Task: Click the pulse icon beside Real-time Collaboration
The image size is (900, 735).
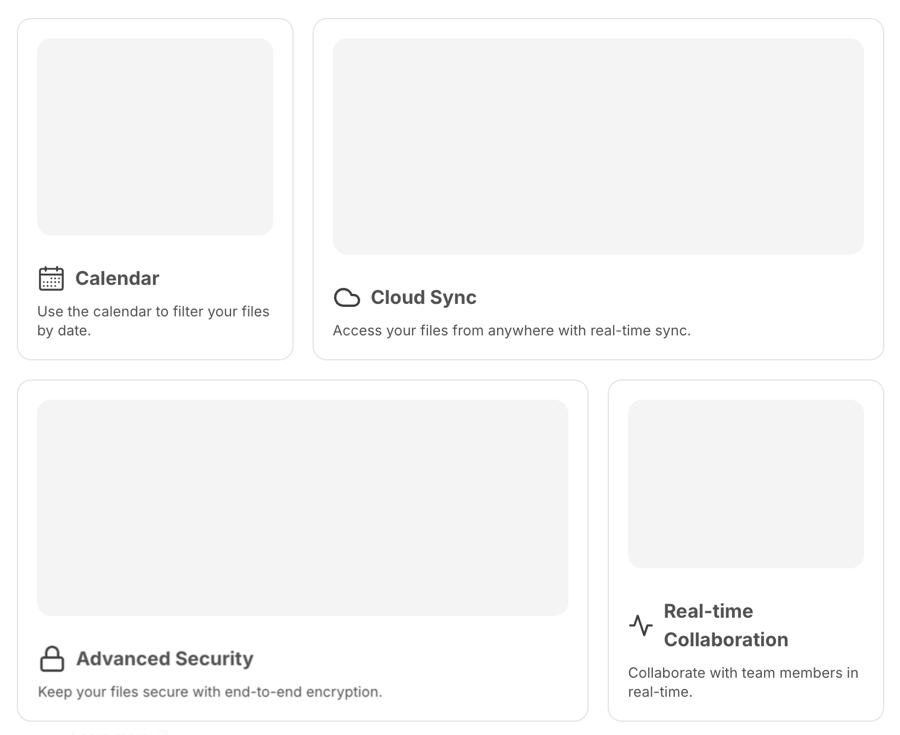Action: tap(640, 625)
